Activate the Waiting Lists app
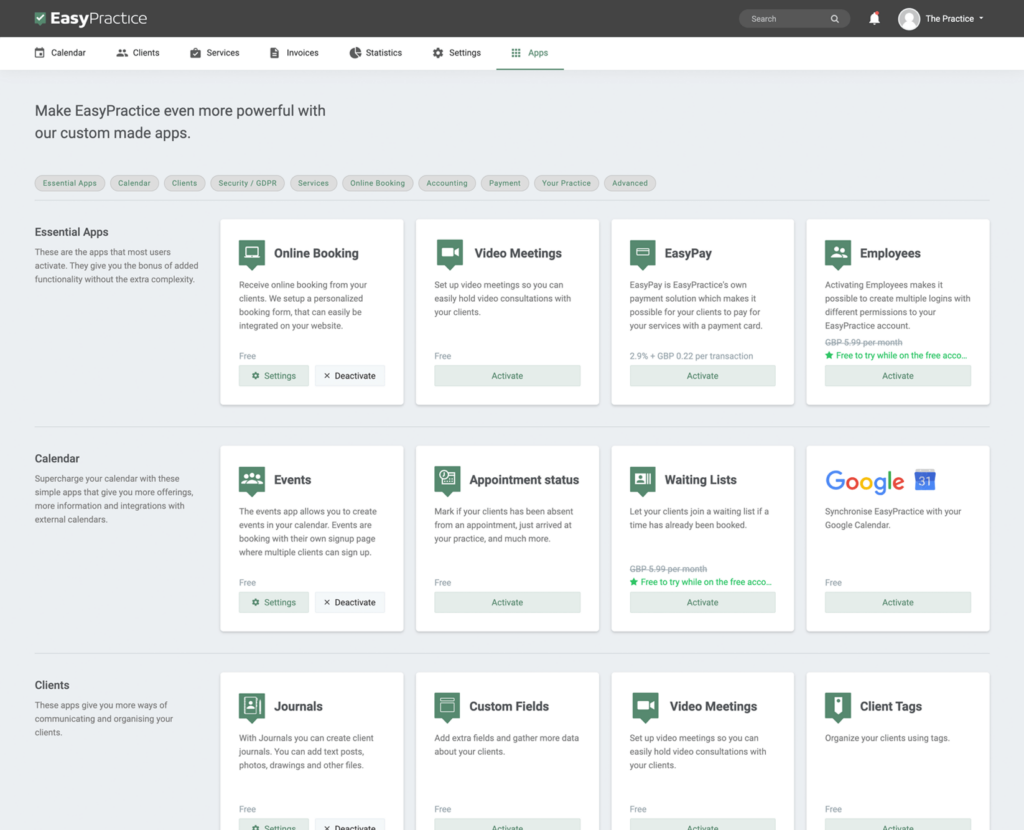Viewport: 1024px width, 830px height. (x=703, y=602)
